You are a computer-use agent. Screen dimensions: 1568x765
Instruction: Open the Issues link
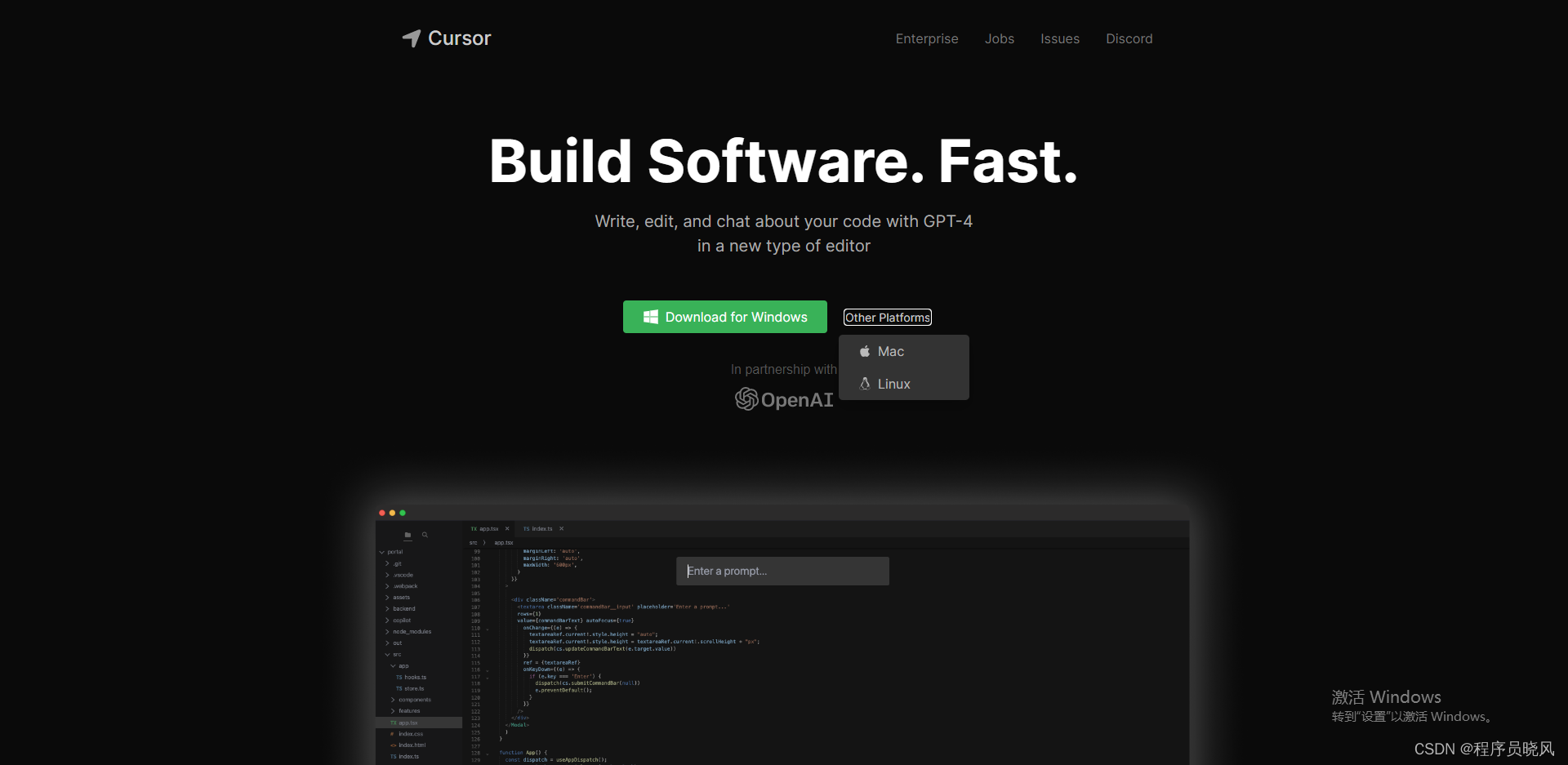click(x=1060, y=38)
